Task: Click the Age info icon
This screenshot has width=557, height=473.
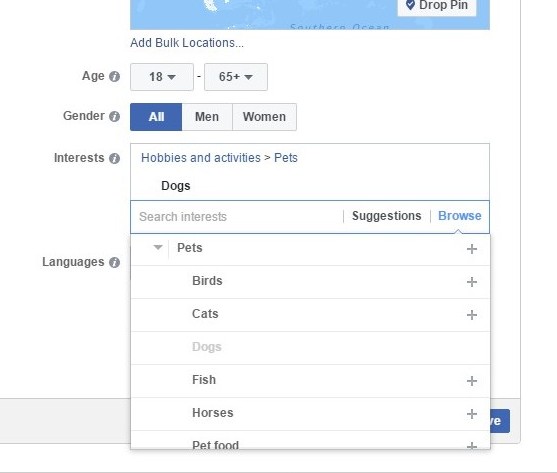Action: pos(114,76)
